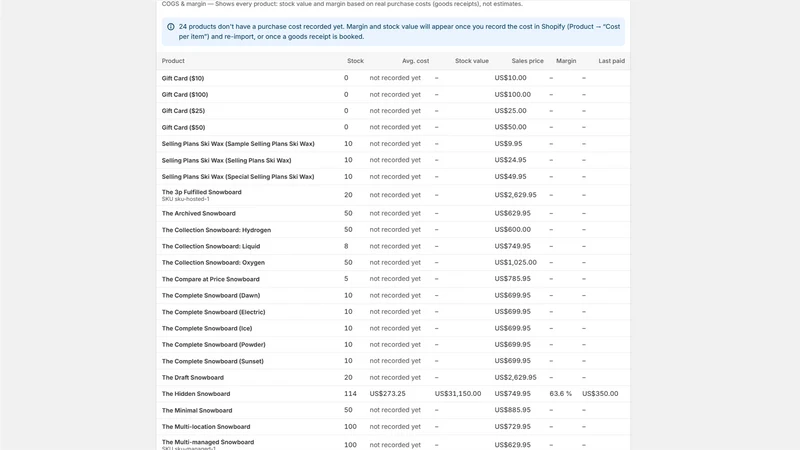The width and height of the screenshot is (800, 450).
Task: Click the Last paid column header
Action: coord(611,61)
